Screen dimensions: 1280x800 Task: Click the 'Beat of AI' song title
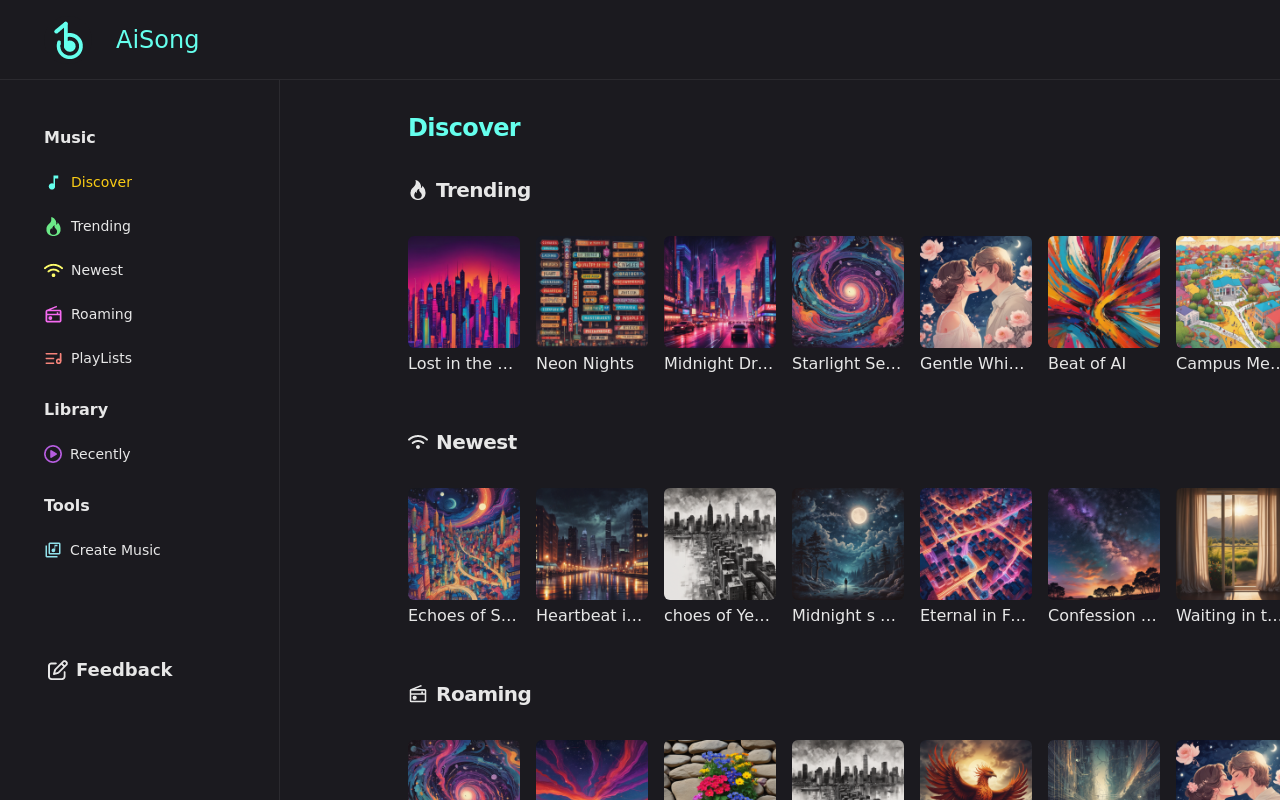(1087, 364)
